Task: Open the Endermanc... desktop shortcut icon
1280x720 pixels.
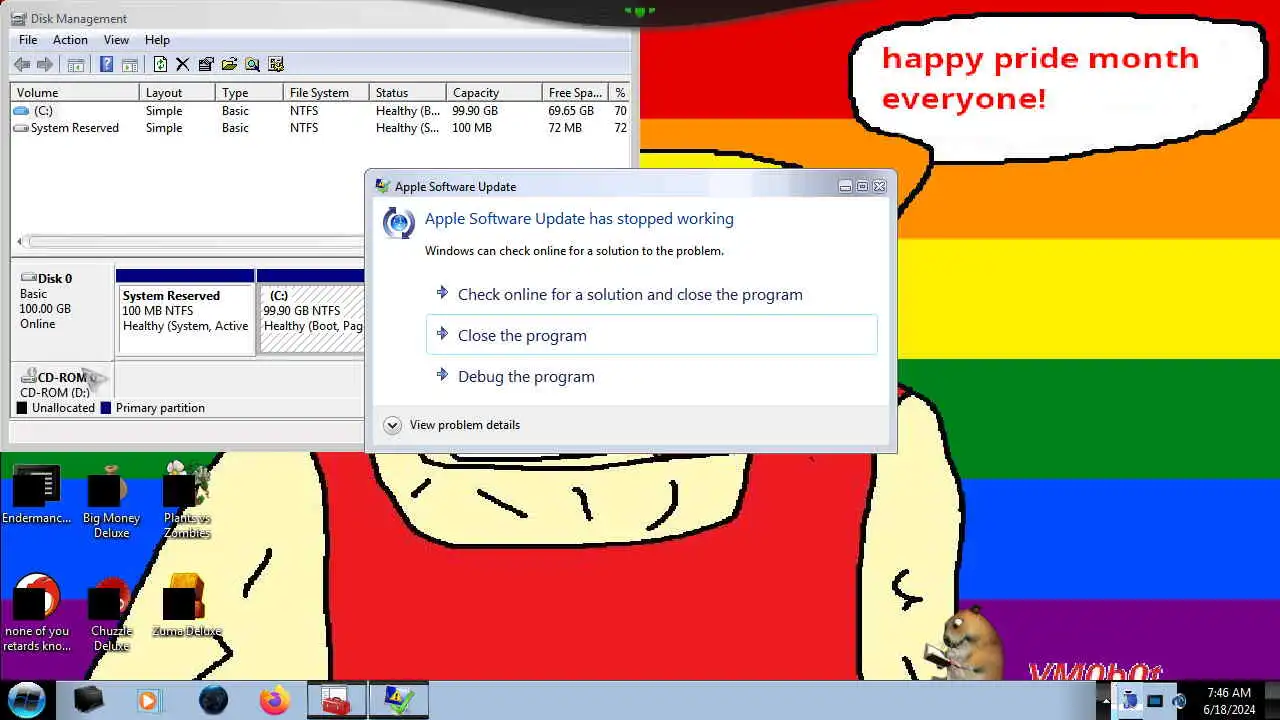Action: pos(36,488)
